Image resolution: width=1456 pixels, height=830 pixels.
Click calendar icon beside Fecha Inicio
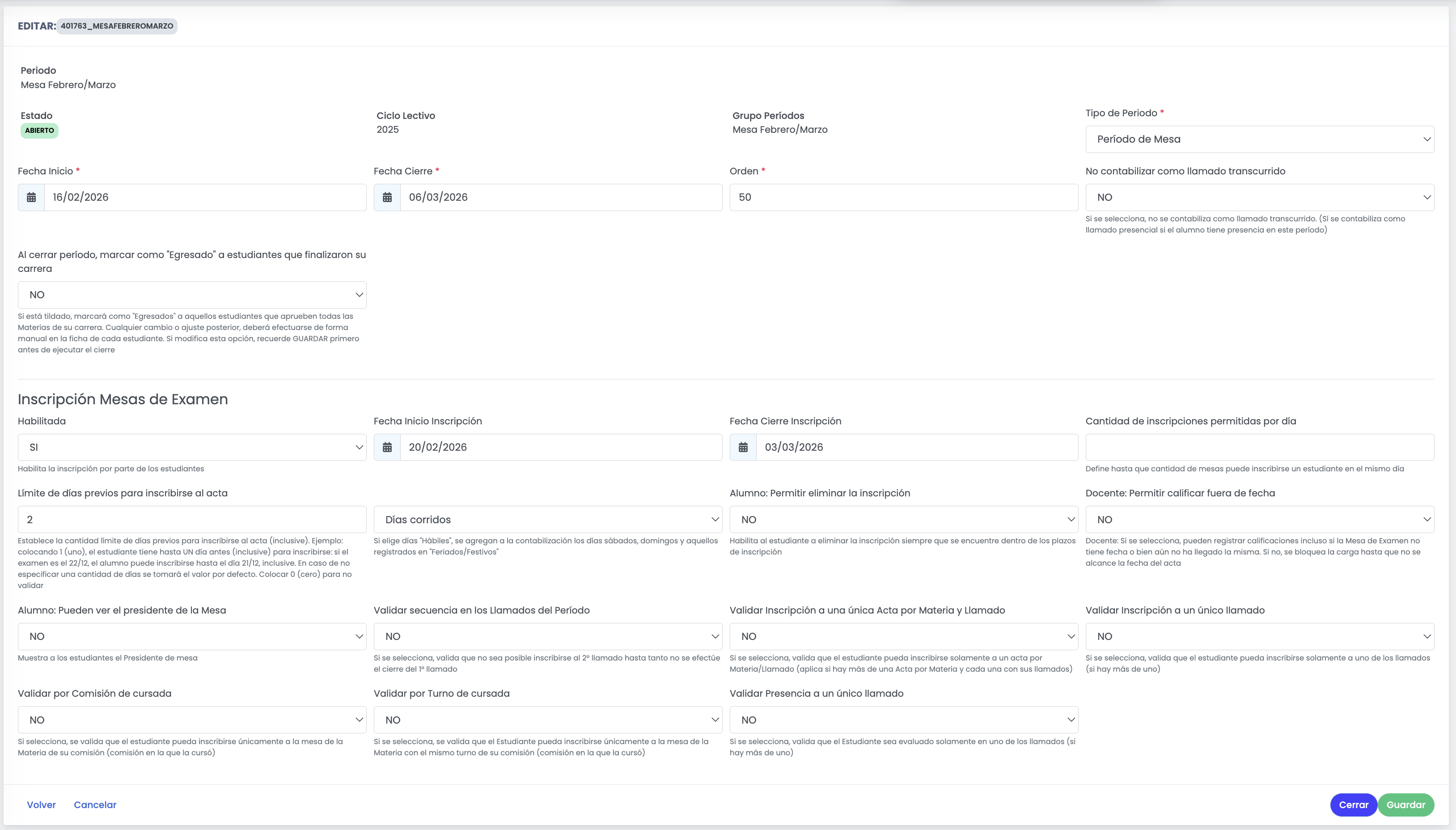pyautogui.click(x=31, y=197)
